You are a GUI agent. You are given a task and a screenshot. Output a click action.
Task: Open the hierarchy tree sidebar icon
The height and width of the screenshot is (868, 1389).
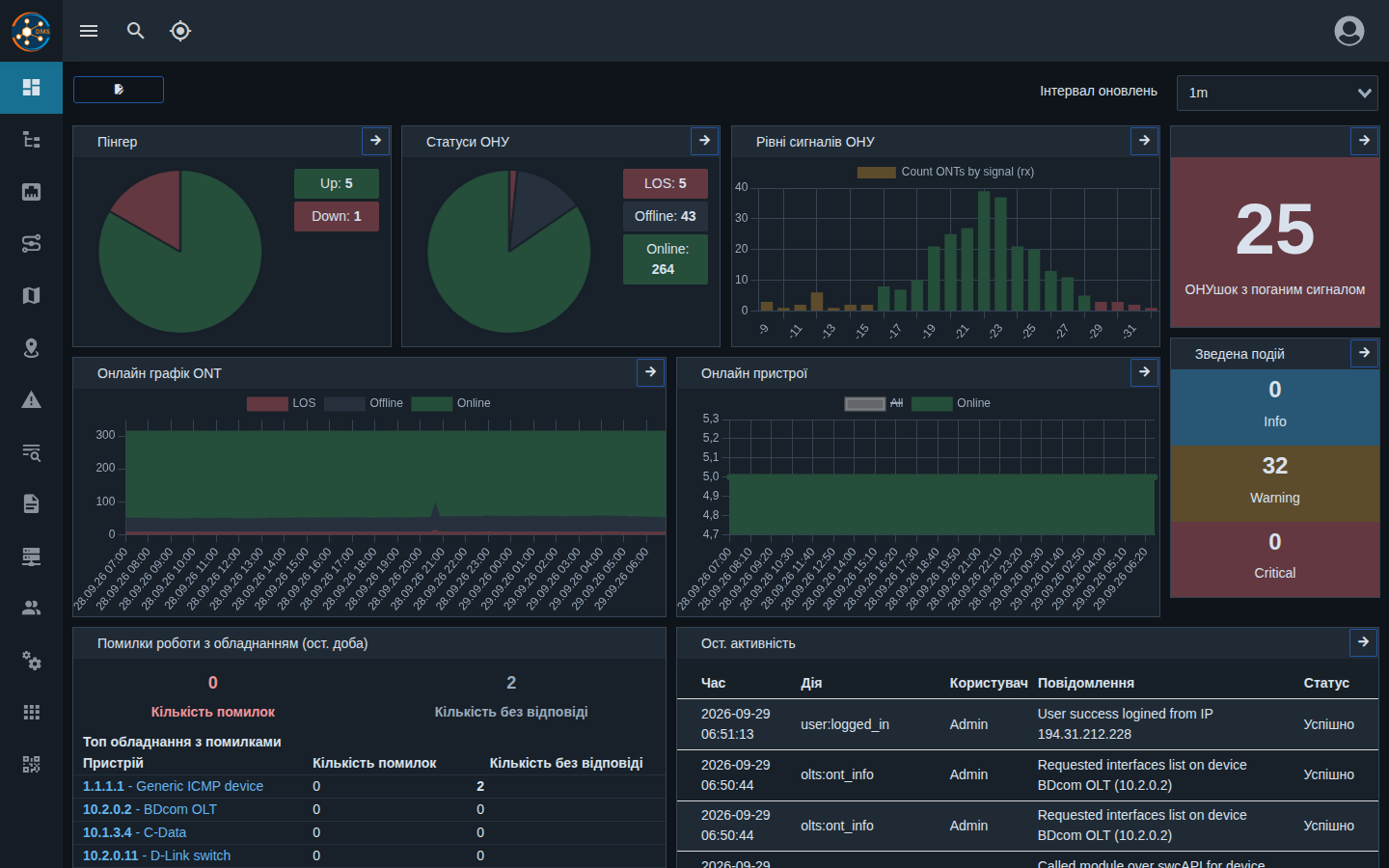coord(31,140)
